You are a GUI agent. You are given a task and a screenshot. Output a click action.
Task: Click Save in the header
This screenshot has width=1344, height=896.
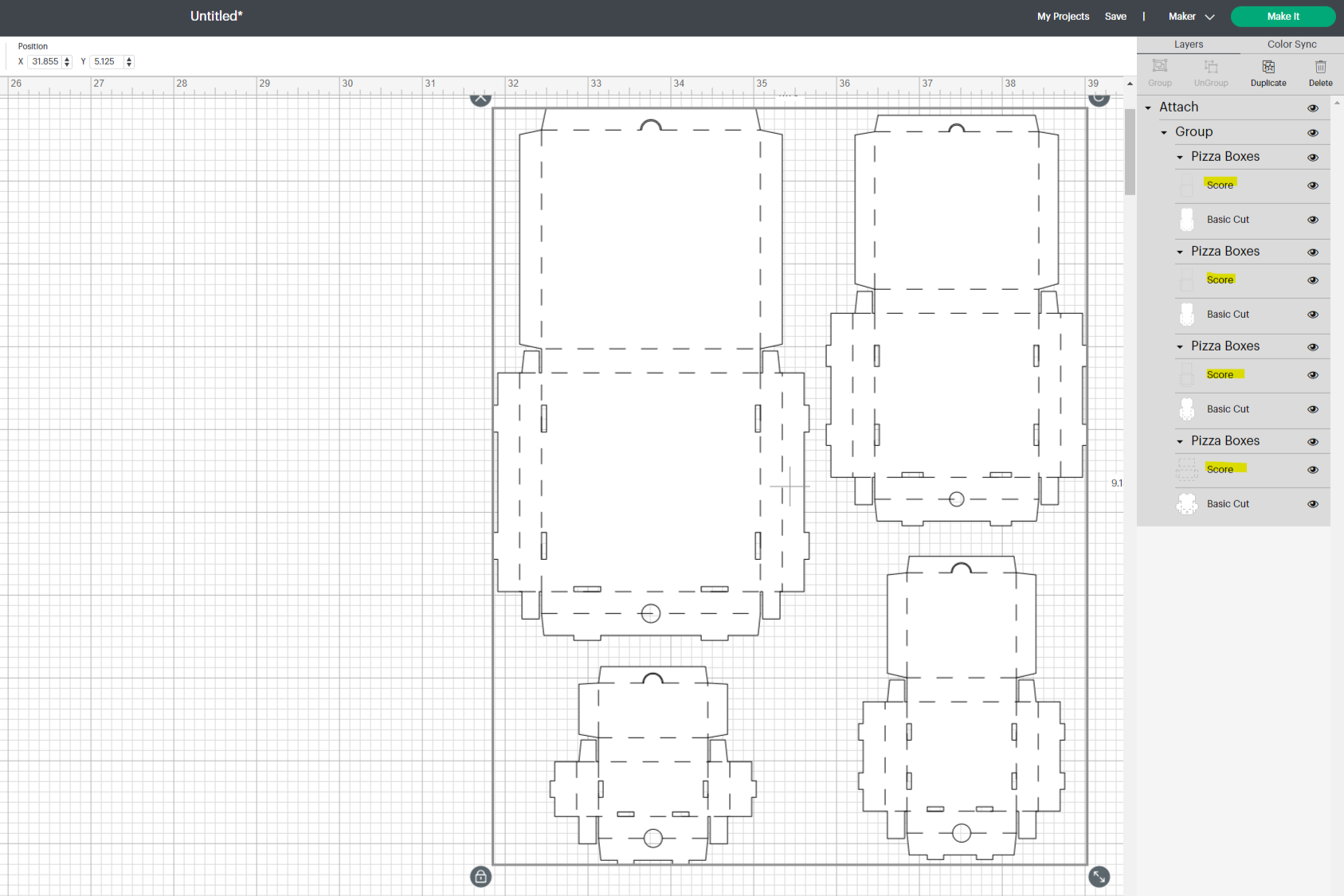click(1115, 16)
